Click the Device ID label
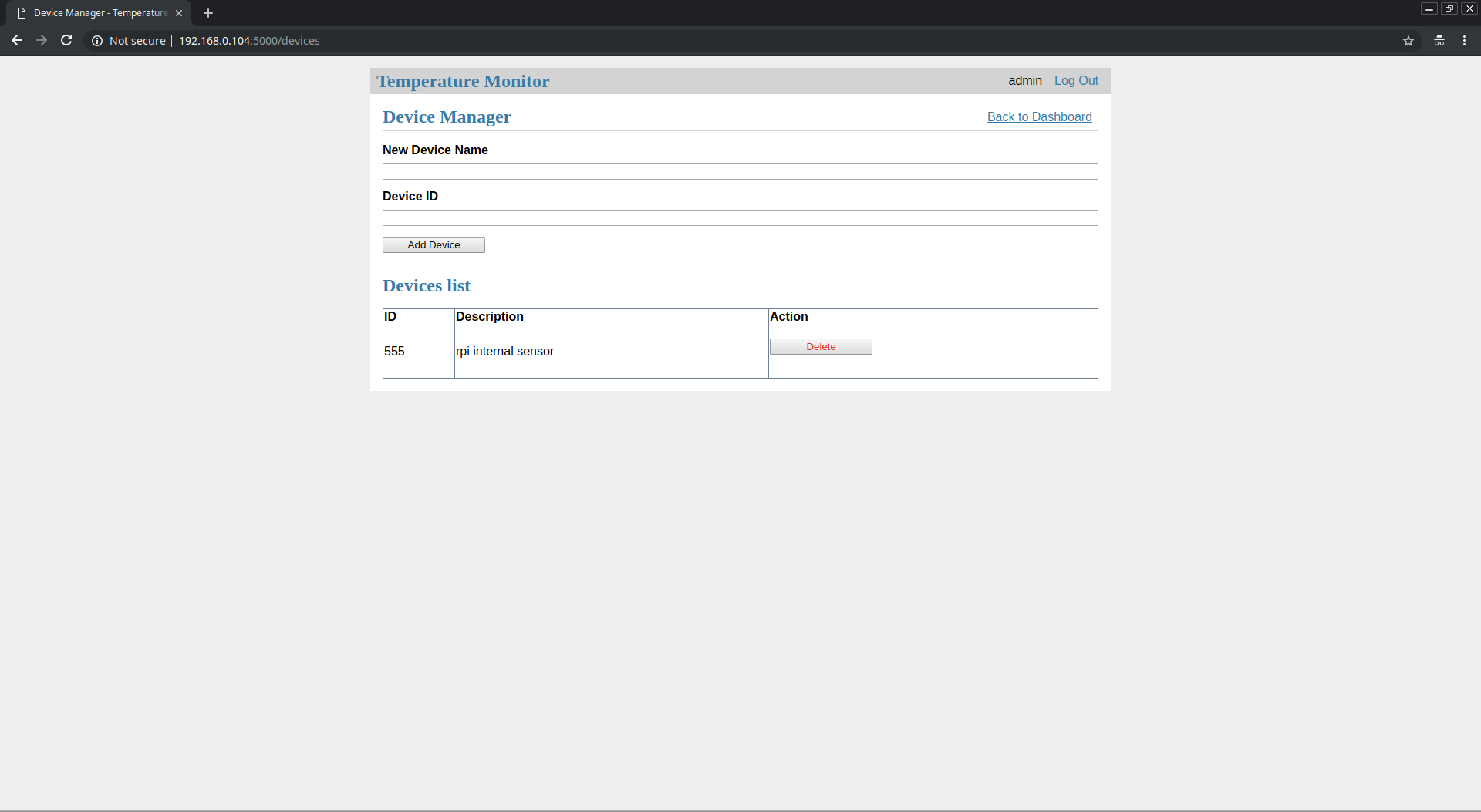 tap(410, 196)
